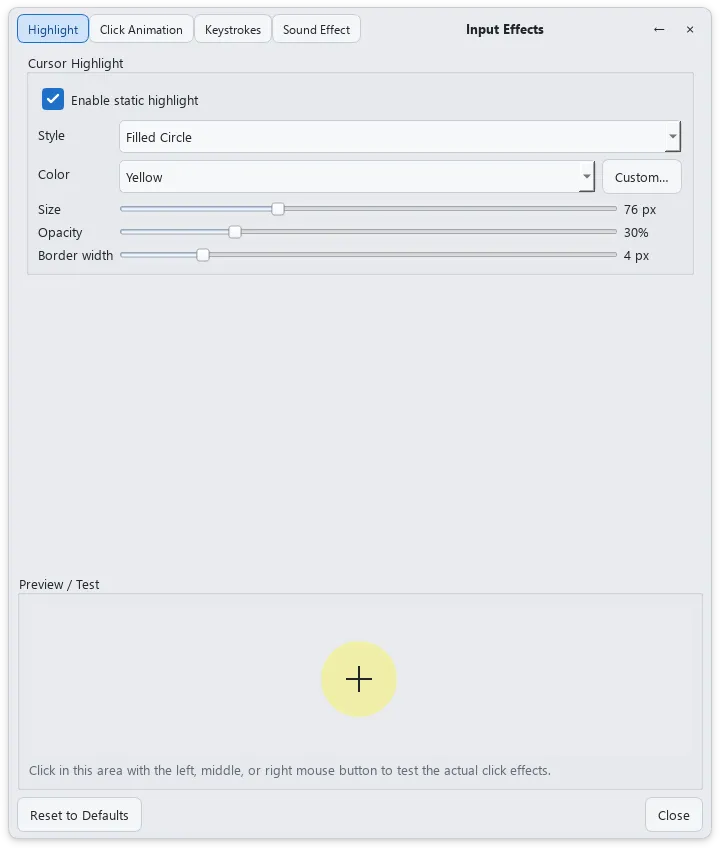Click the Input Effects title text

click(505, 29)
